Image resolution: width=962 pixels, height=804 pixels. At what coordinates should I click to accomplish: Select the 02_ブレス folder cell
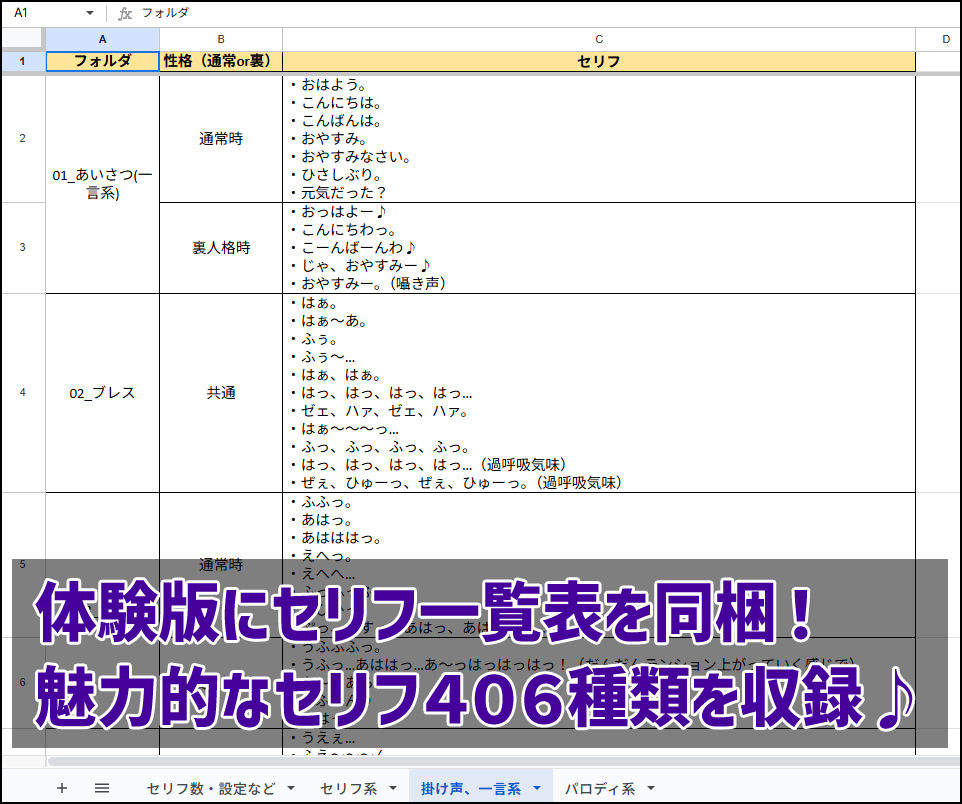102,393
